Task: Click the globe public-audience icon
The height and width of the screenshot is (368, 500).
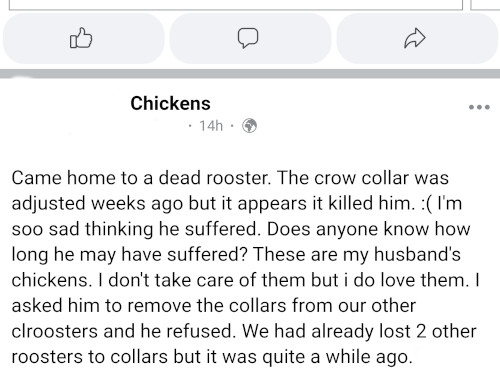Action: pos(249,126)
